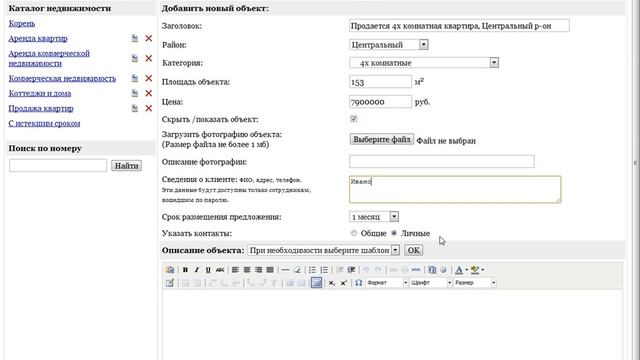The height and width of the screenshot is (360, 640).
Task: Click the text color A icon
Action: tap(459, 270)
